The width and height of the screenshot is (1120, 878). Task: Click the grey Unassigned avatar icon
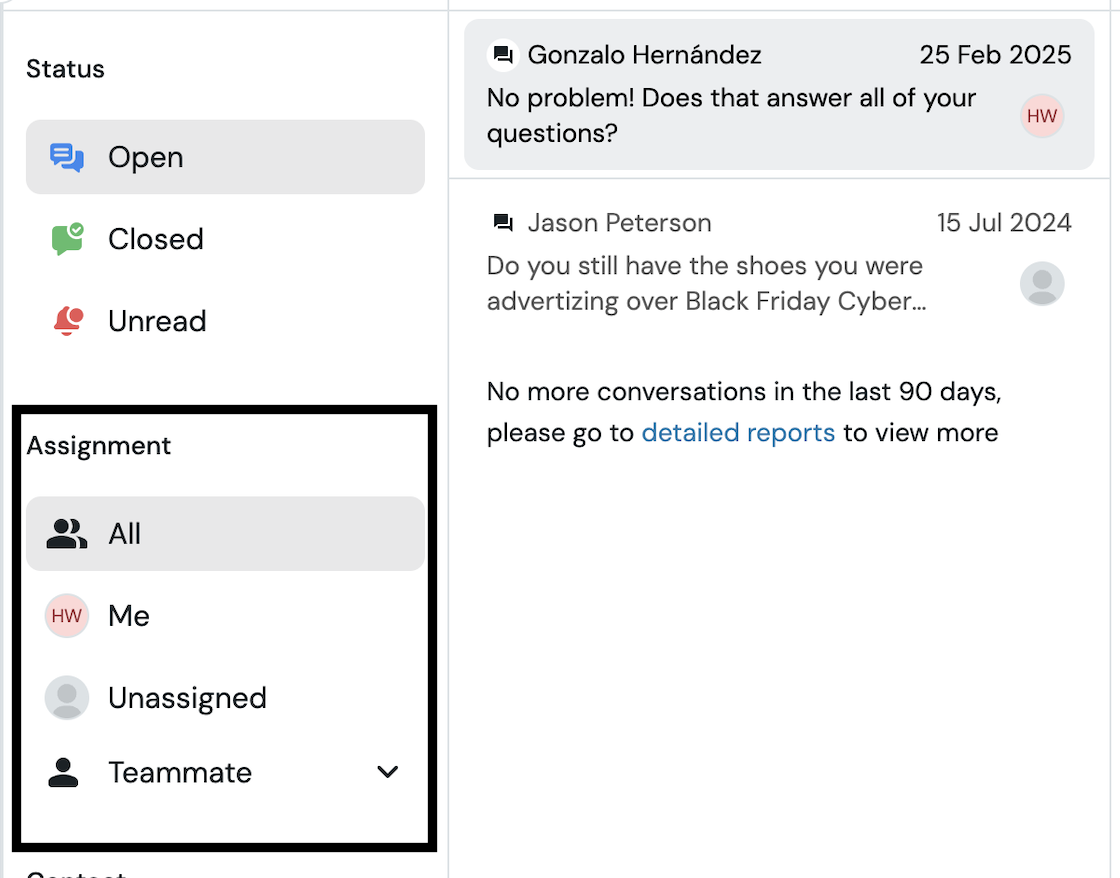click(x=66, y=697)
